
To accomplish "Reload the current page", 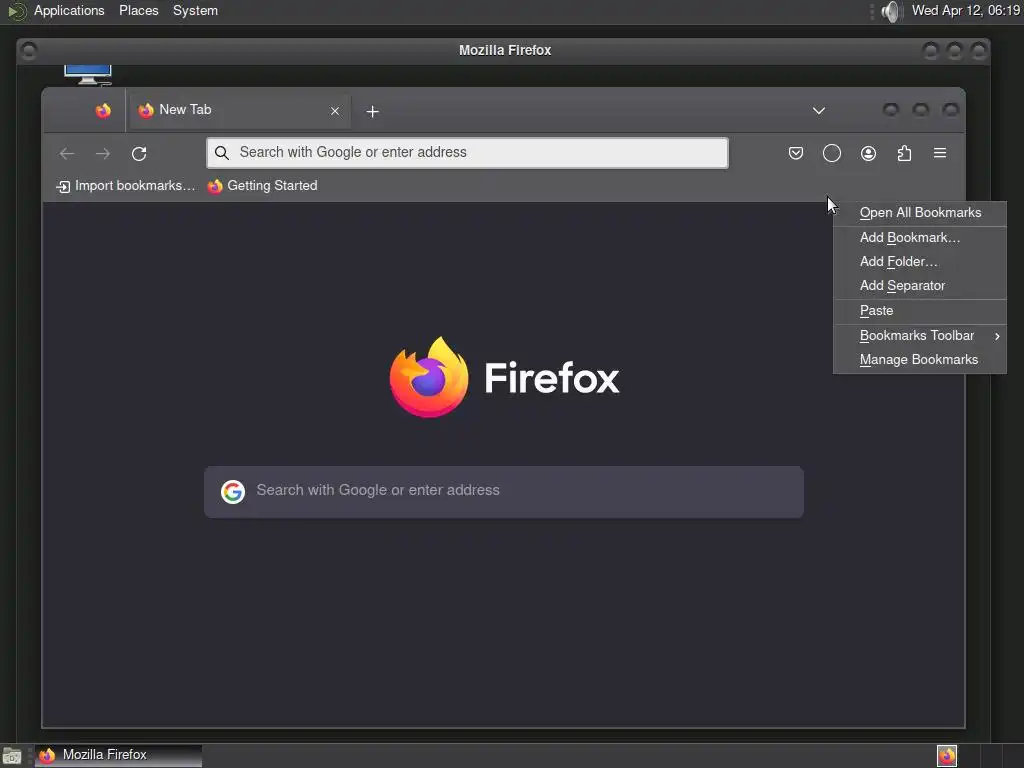I will point(139,153).
